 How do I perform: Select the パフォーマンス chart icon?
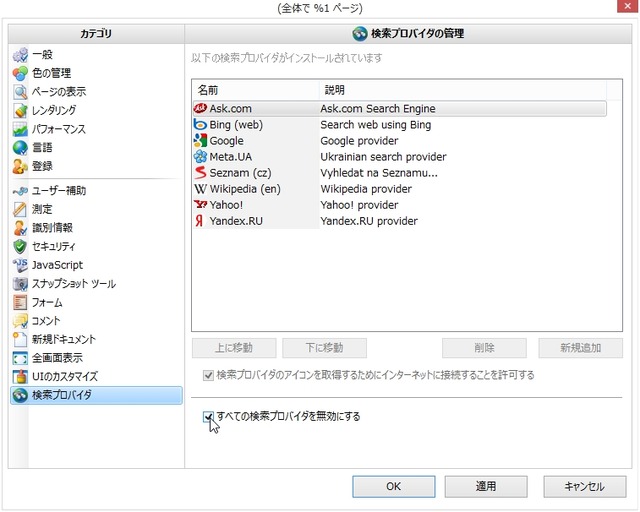click(20, 129)
